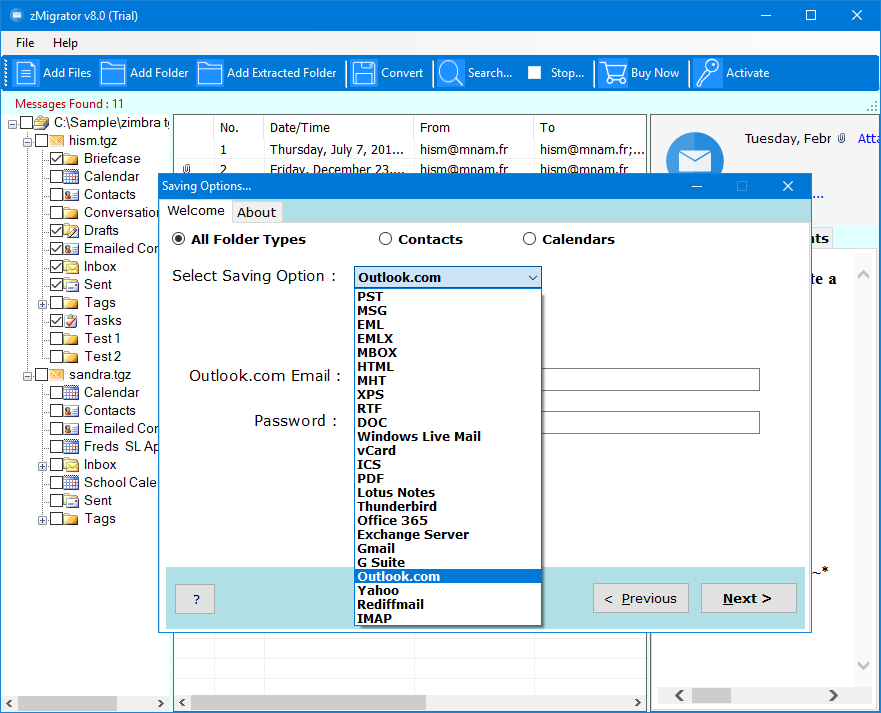Click the hism.tgz mailbox envelope icon
Viewport: 881px width, 713px height.
56,140
